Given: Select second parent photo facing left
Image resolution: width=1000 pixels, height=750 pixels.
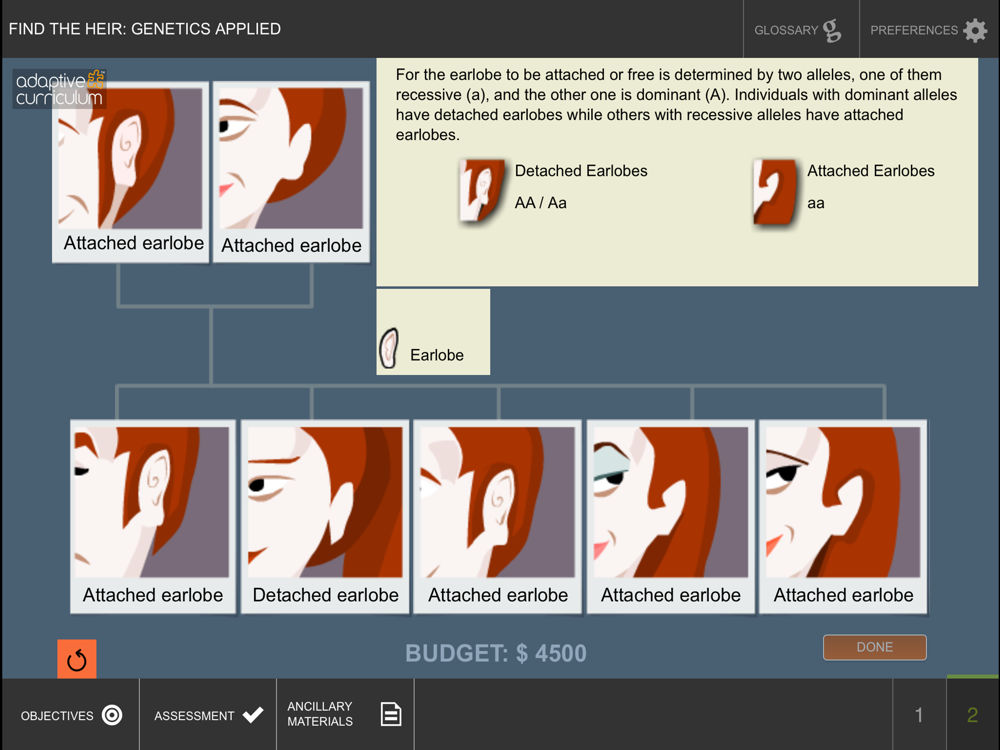Looking at the screenshot, I should [291, 172].
